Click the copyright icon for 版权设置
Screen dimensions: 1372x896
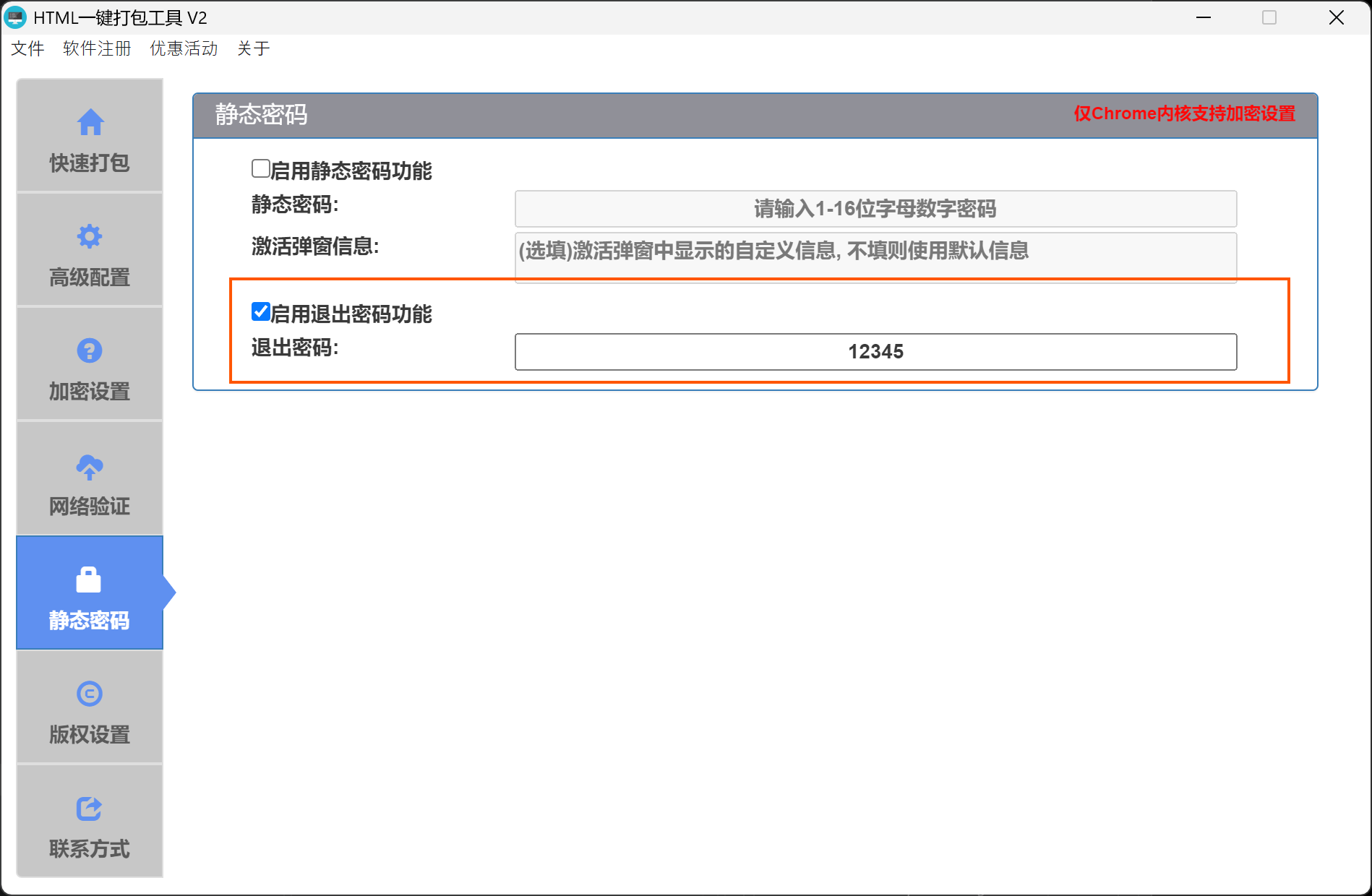90,694
